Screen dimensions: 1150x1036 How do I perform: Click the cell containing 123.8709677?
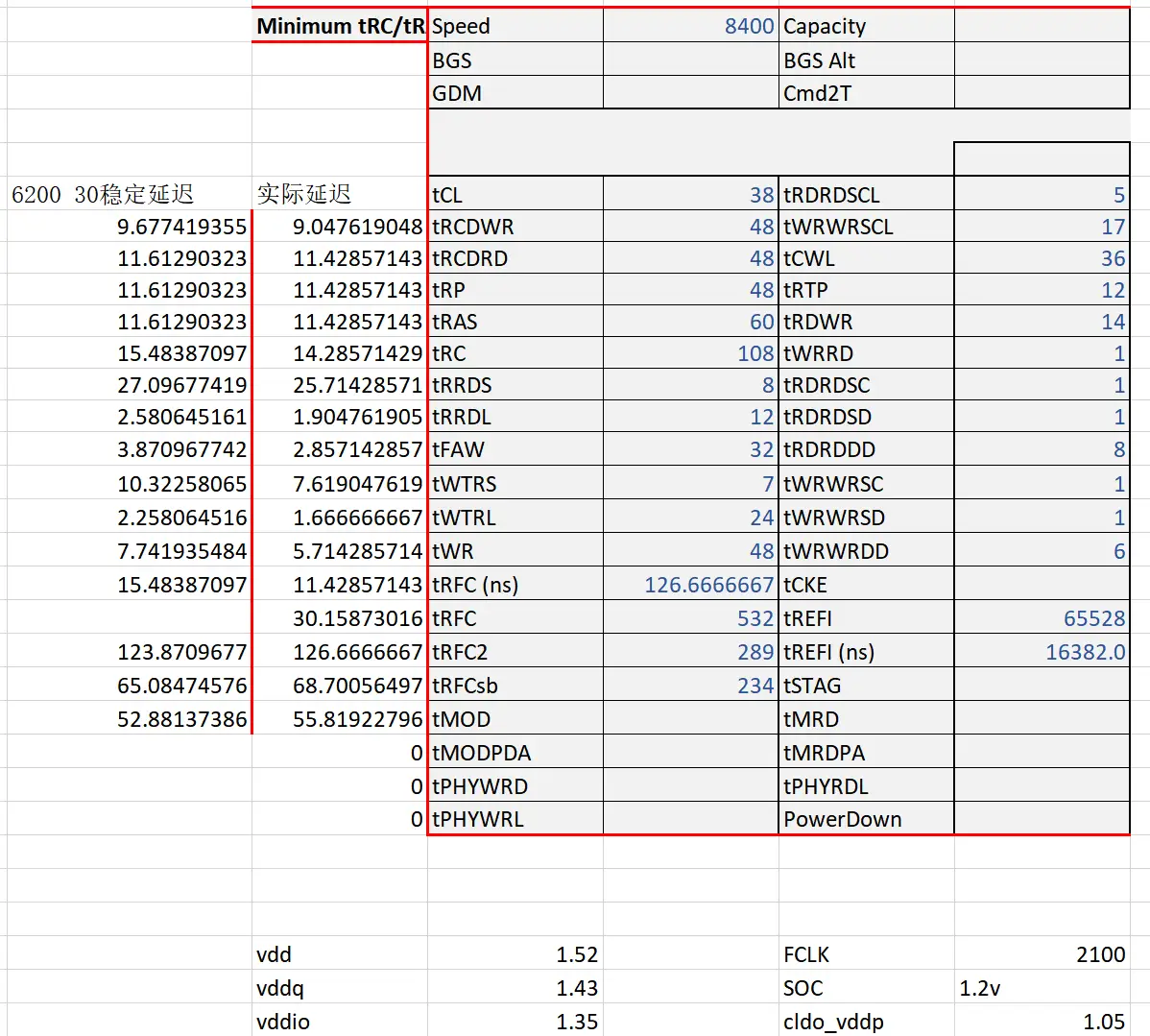point(130,651)
